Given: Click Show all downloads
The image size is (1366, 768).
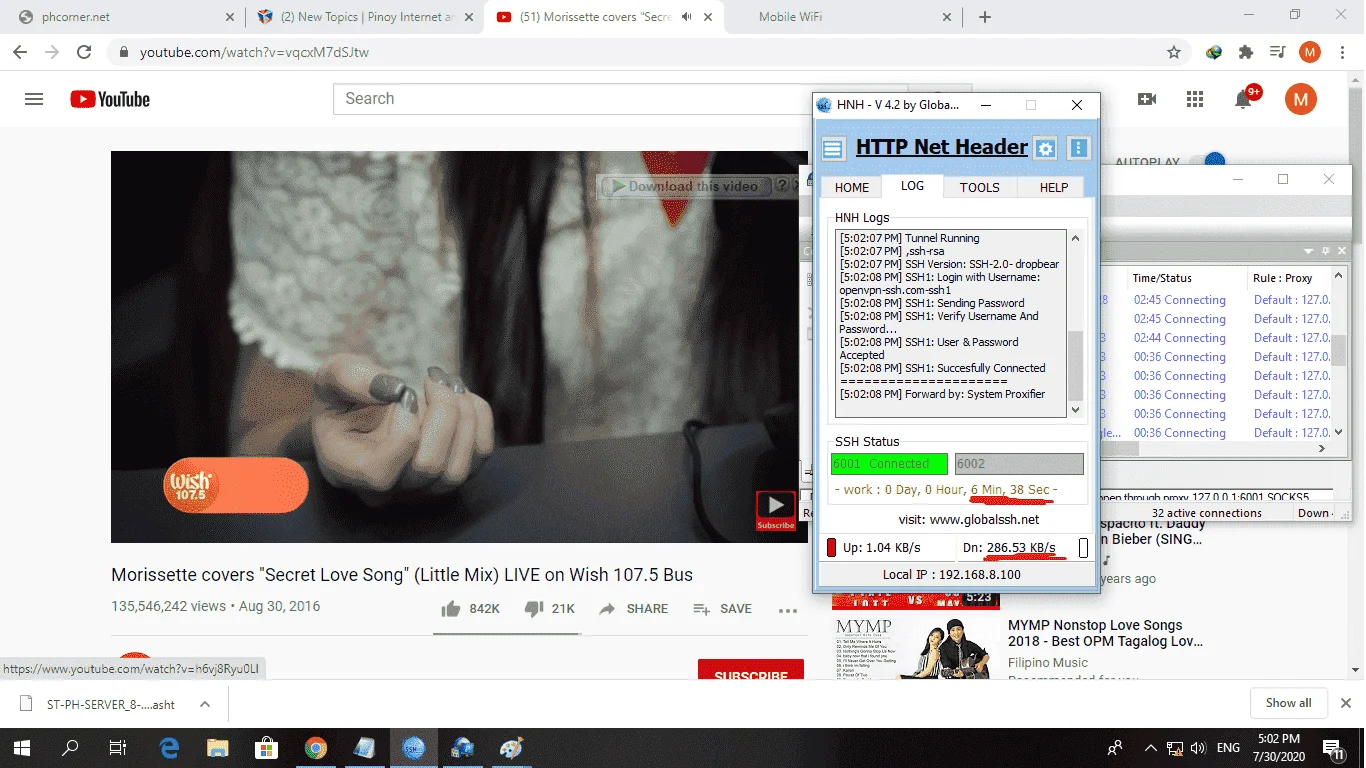Looking at the screenshot, I should click(1288, 703).
